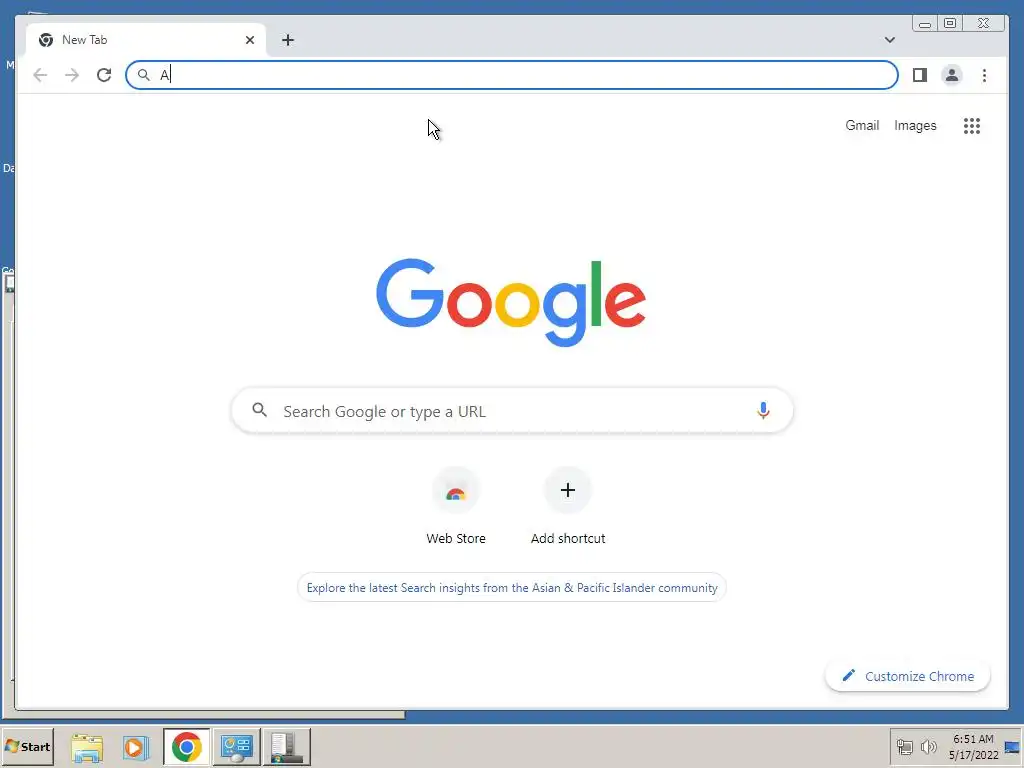Click the Show desktop icon in the tray corner
The height and width of the screenshot is (768, 1024).
[1013, 747]
